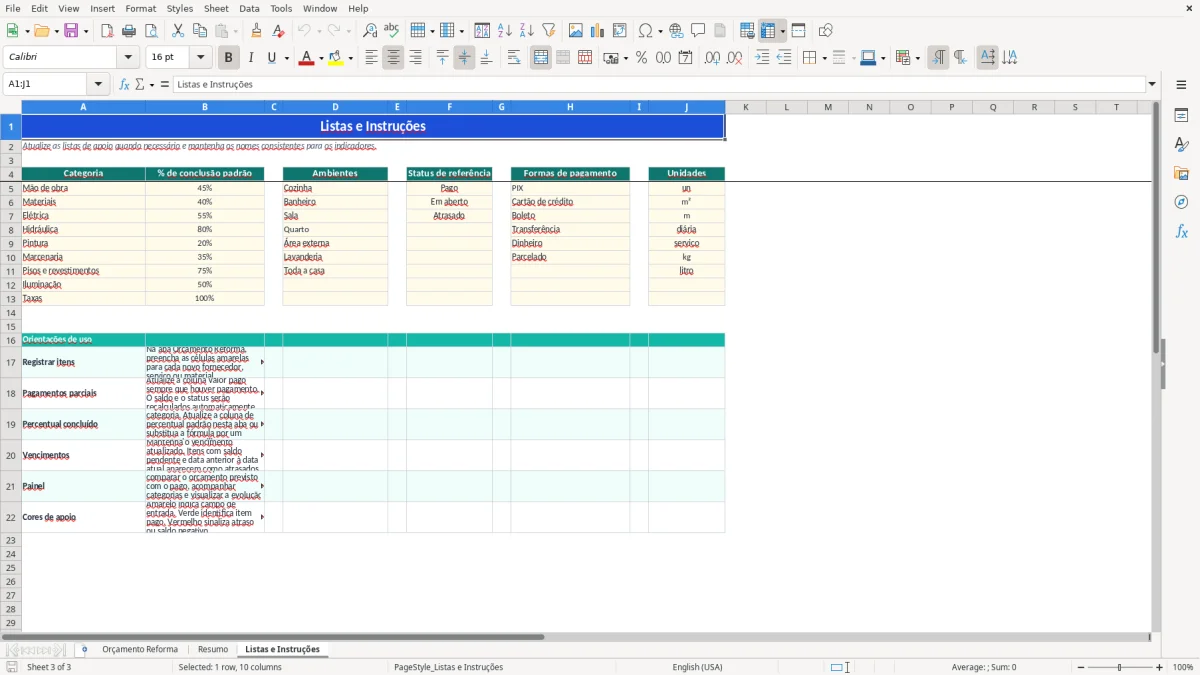Open font color dropdown arrow

click(x=320, y=58)
